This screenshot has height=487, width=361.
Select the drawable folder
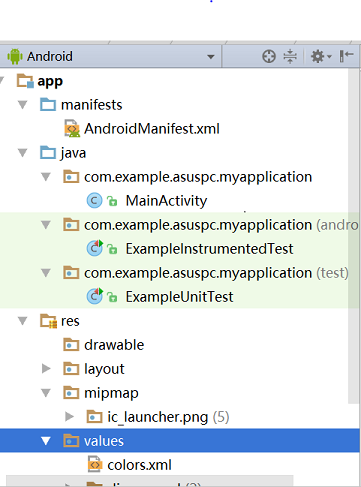[114, 345]
